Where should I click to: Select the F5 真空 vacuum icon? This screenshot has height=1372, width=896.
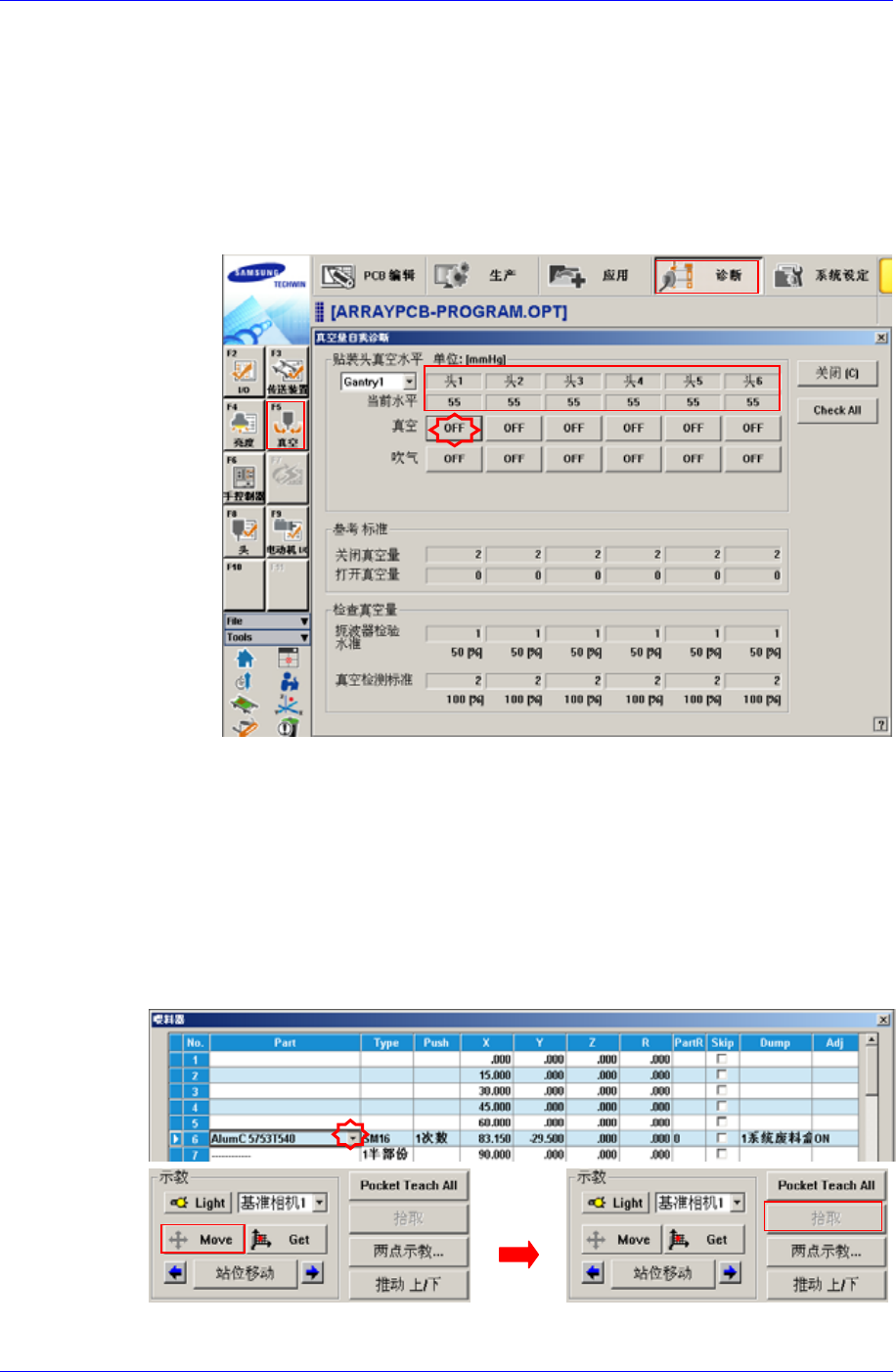(288, 425)
